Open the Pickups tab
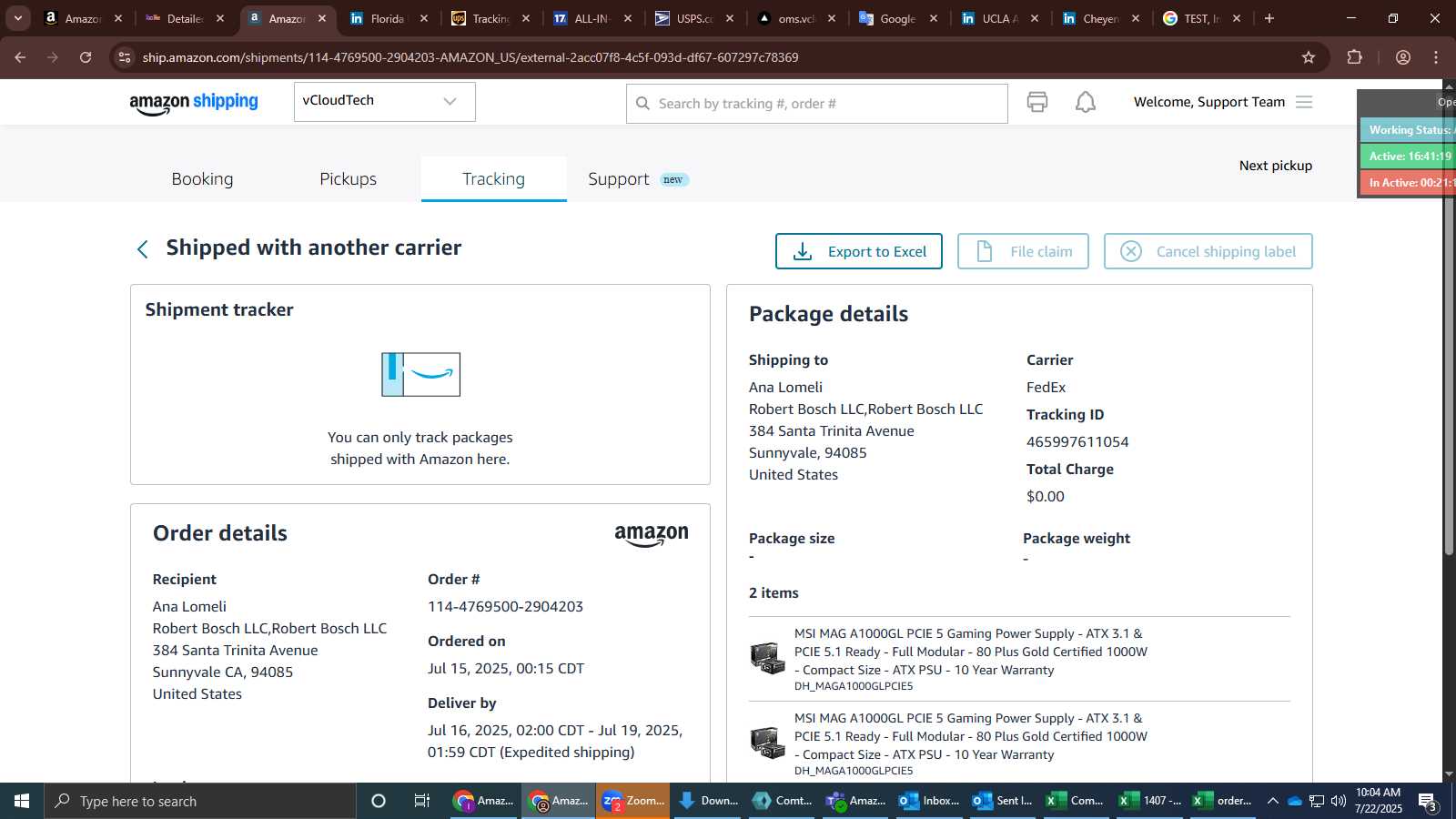Image resolution: width=1456 pixels, height=819 pixels. click(348, 179)
